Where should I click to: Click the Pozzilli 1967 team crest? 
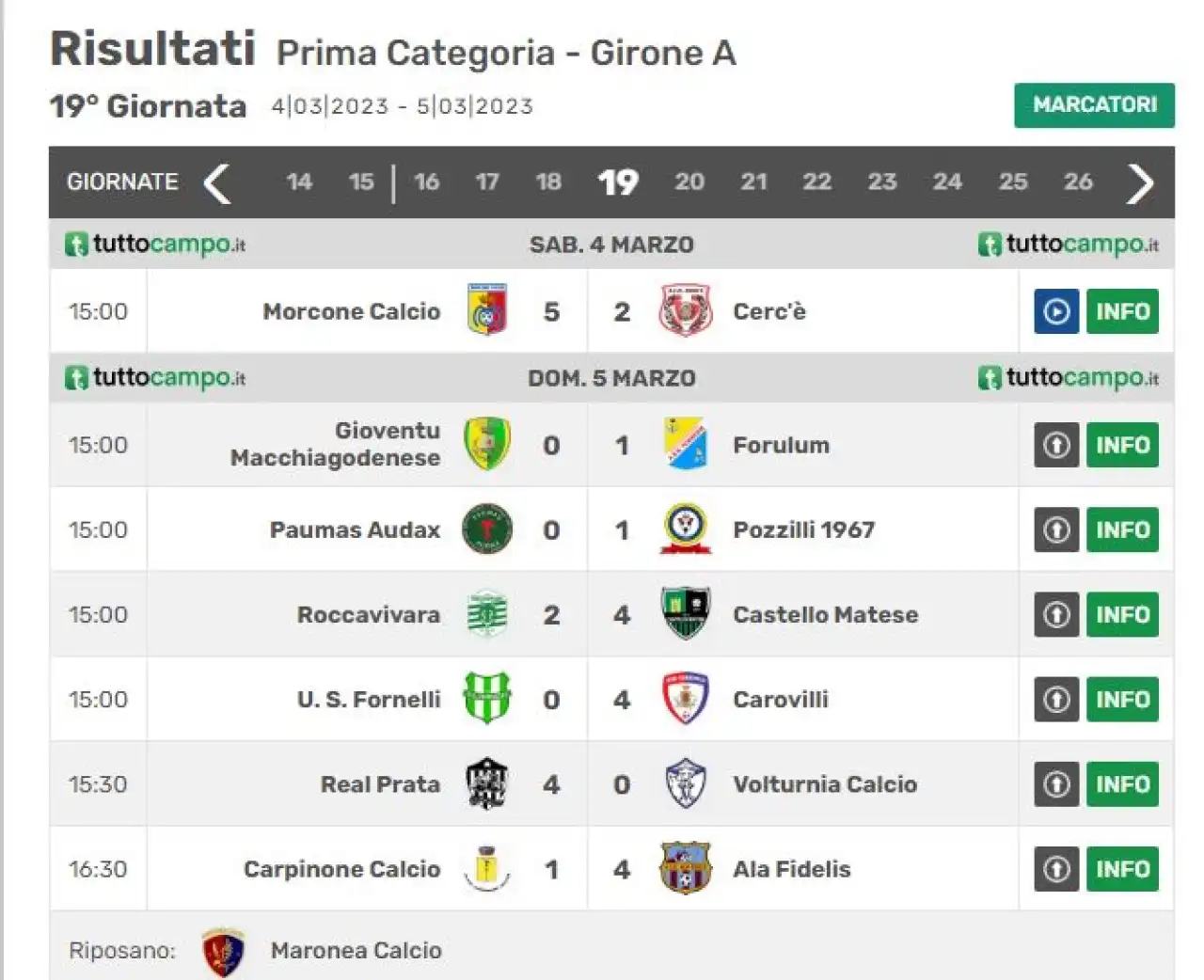coord(686,529)
